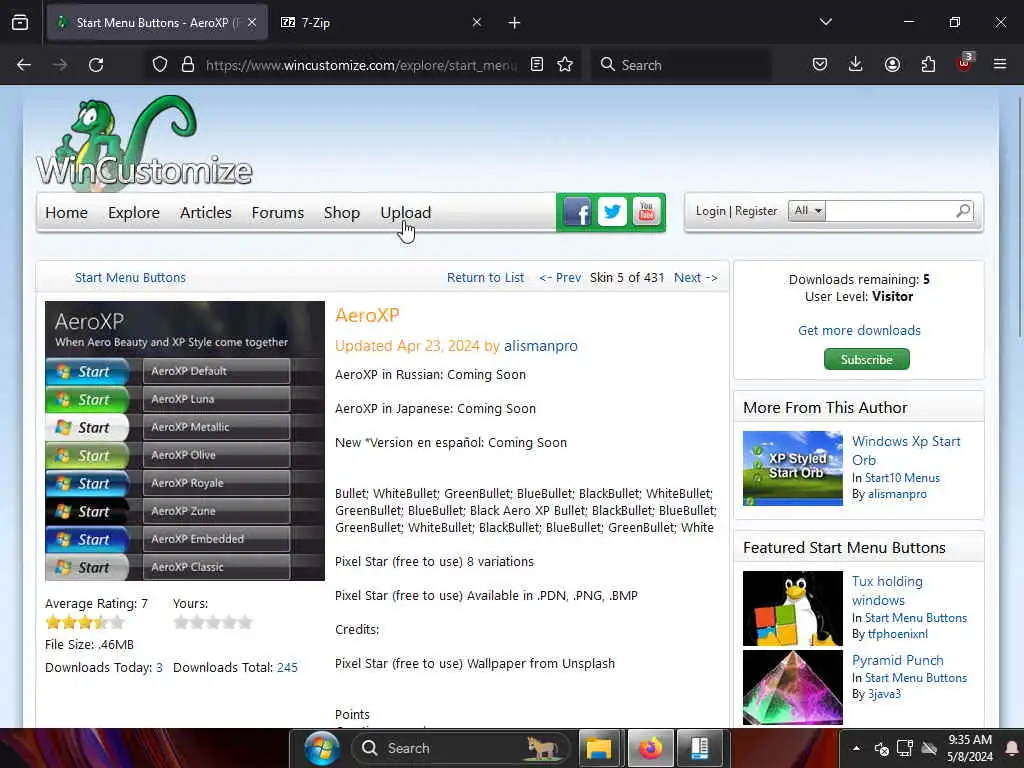Go to previous skin with Prev link

[x=560, y=278]
